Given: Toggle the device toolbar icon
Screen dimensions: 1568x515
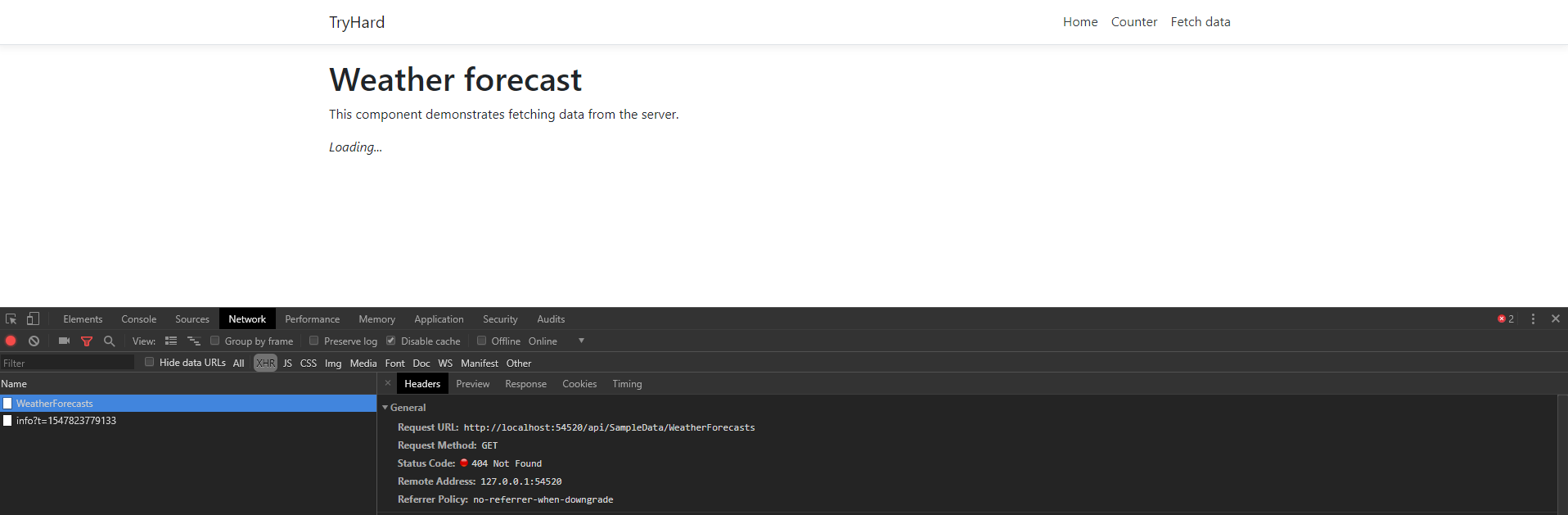Looking at the screenshot, I should pos(33,319).
